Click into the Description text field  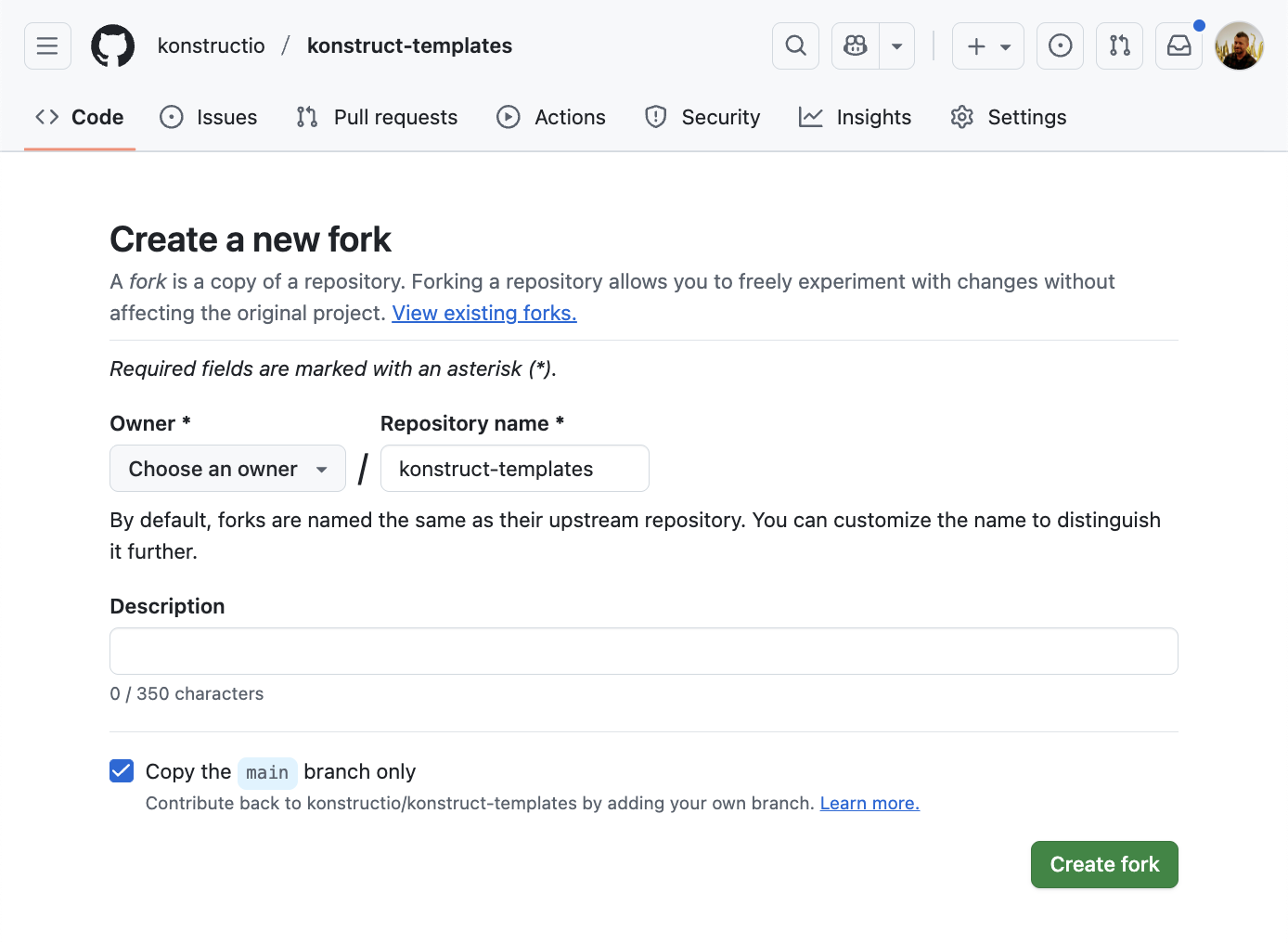pos(643,651)
